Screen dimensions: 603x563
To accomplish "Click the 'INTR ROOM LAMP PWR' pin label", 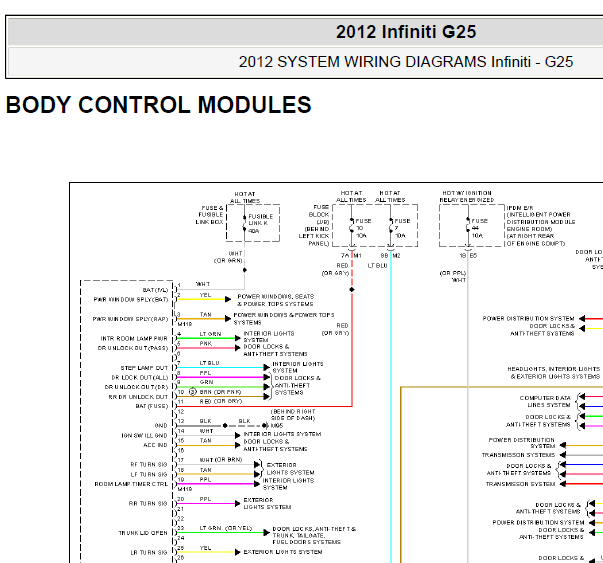I will point(134,338).
